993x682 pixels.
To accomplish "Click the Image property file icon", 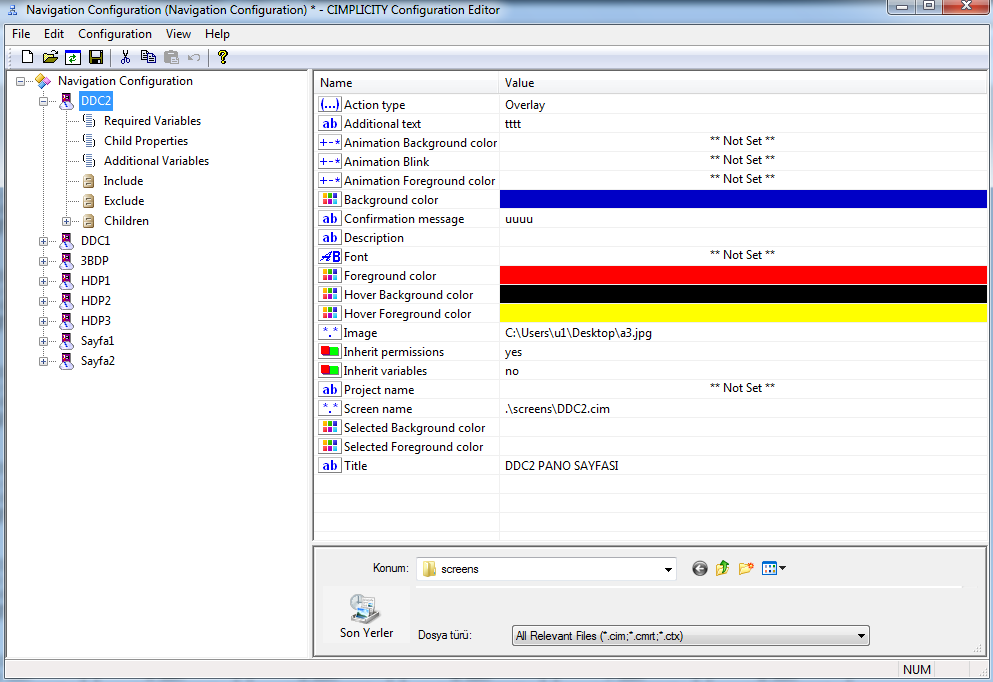I will tap(330, 332).
